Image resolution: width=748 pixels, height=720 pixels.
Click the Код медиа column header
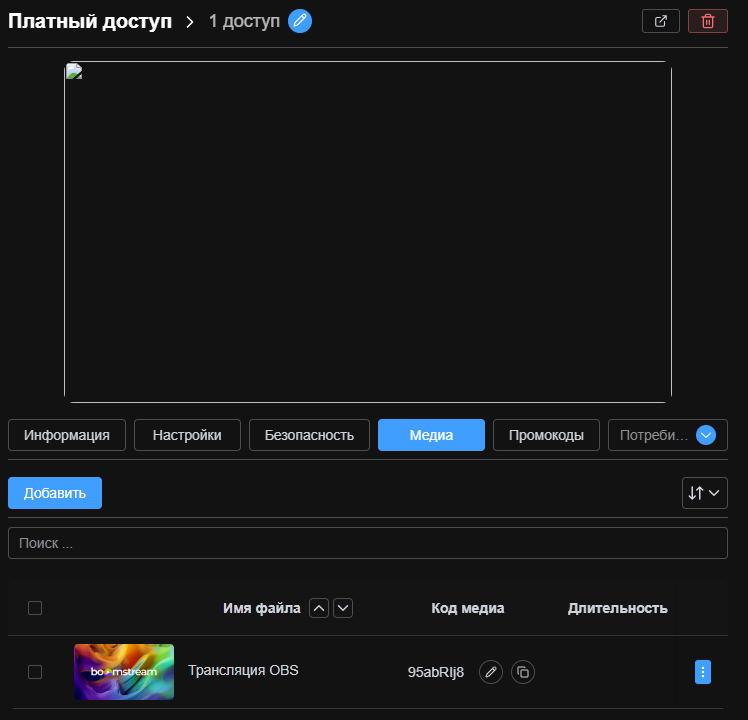(468, 608)
